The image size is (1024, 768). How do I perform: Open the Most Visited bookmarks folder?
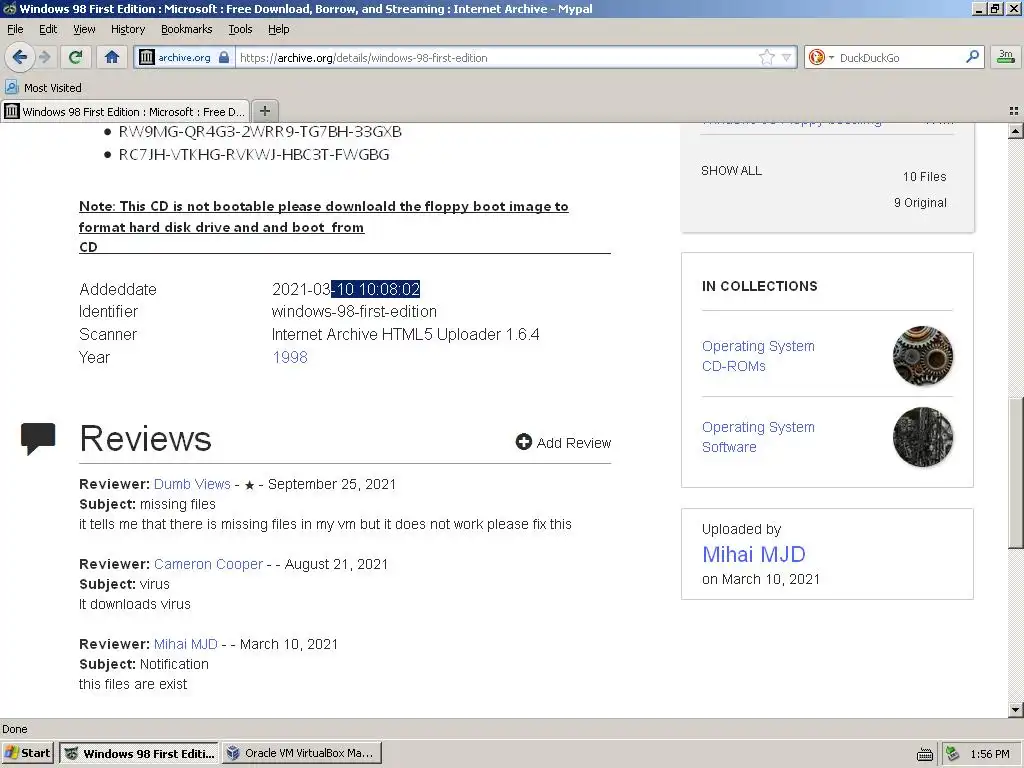tap(43, 88)
